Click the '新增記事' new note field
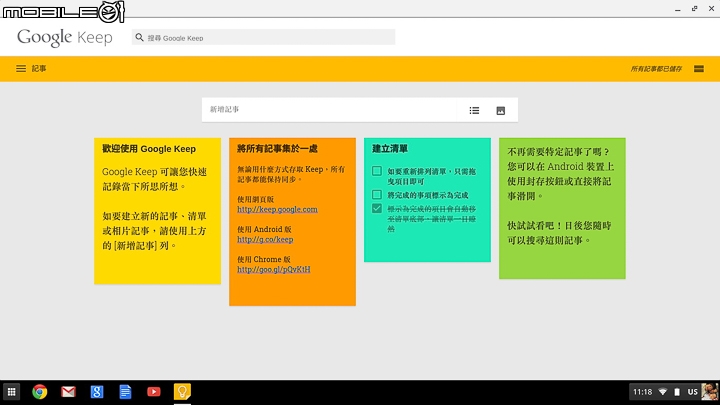Viewport: 720px width, 405px height. (329, 110)
